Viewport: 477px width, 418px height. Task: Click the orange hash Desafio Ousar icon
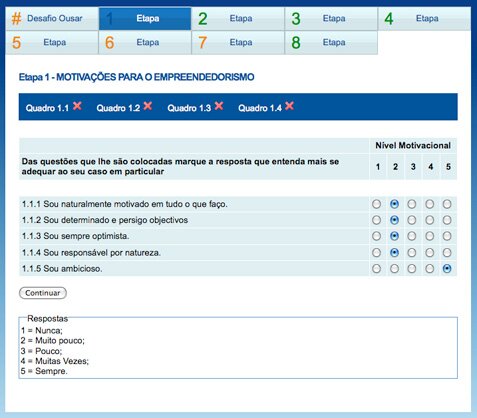pos(16,19)
